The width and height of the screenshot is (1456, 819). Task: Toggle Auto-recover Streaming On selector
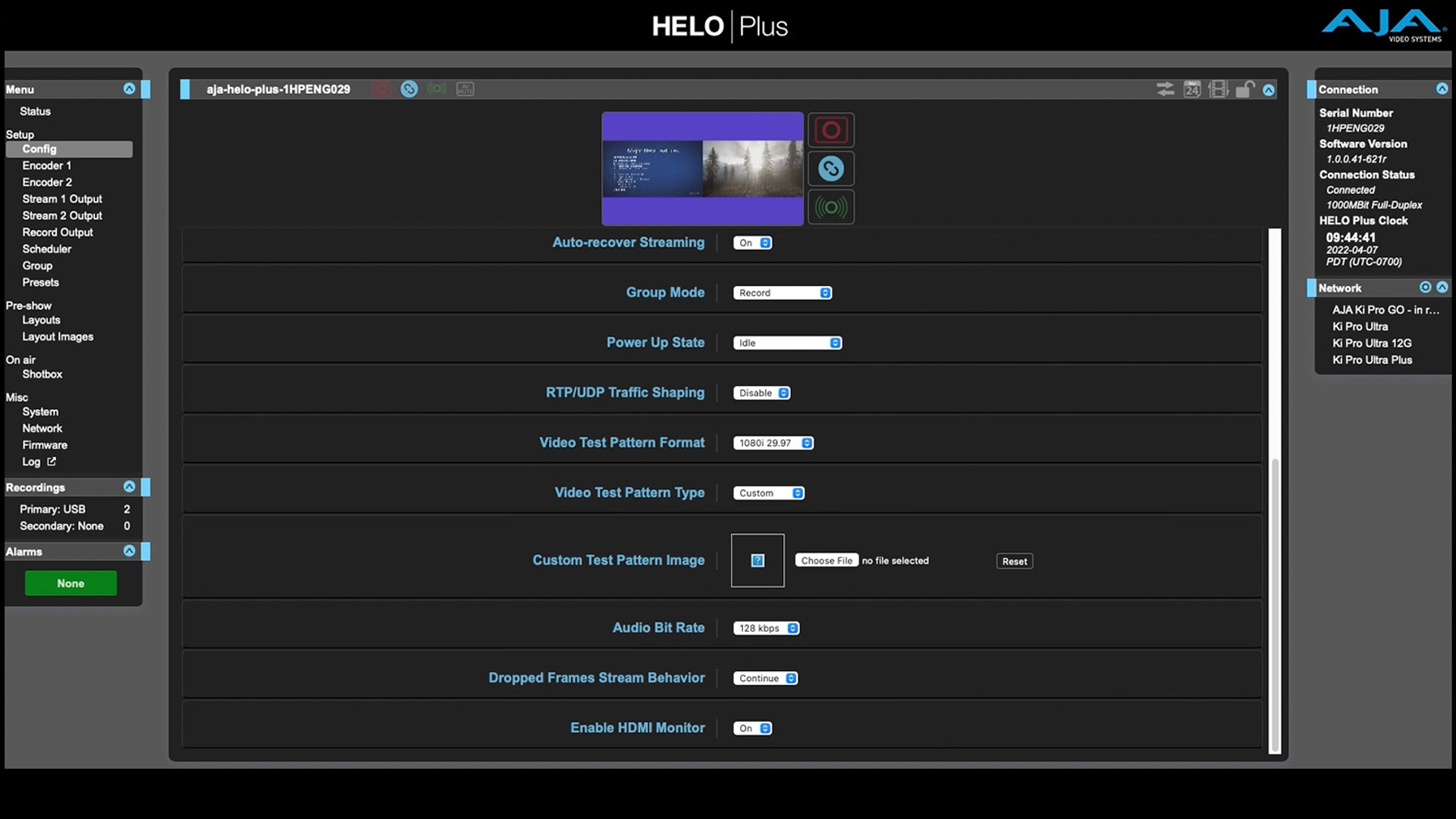click(752, 243)
